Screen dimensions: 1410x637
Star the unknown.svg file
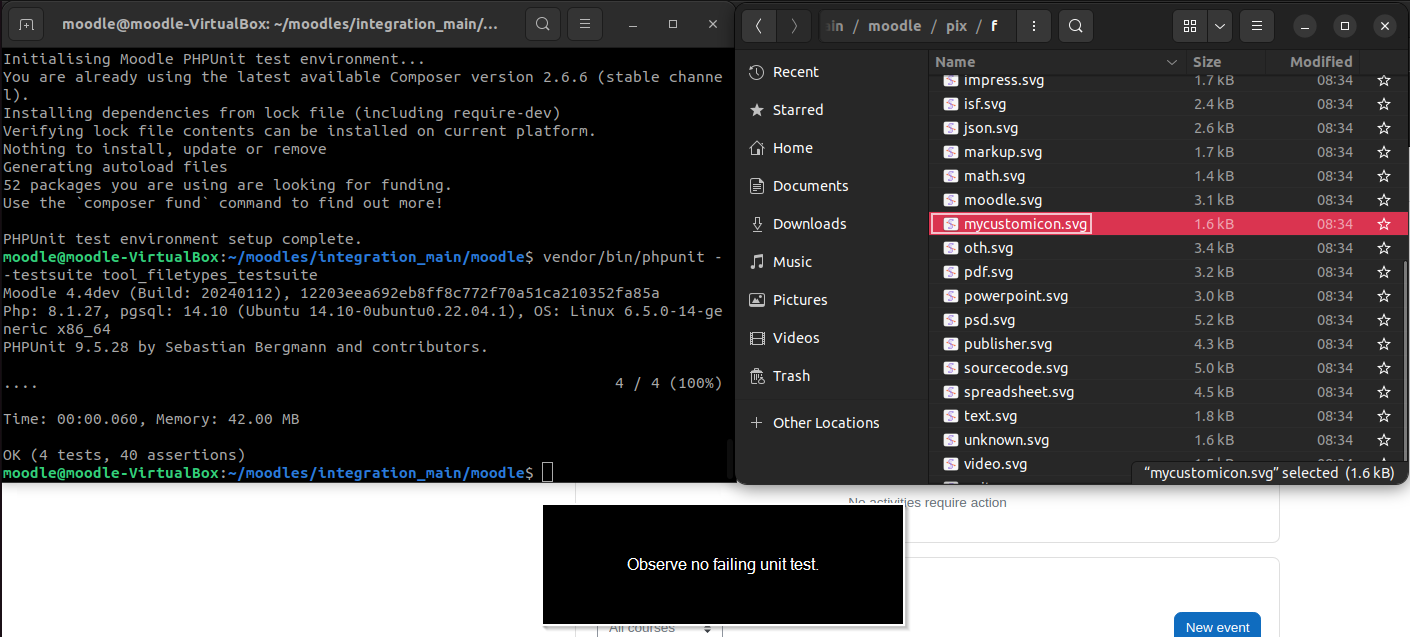pyautogui.click(x=1384, y=440)
